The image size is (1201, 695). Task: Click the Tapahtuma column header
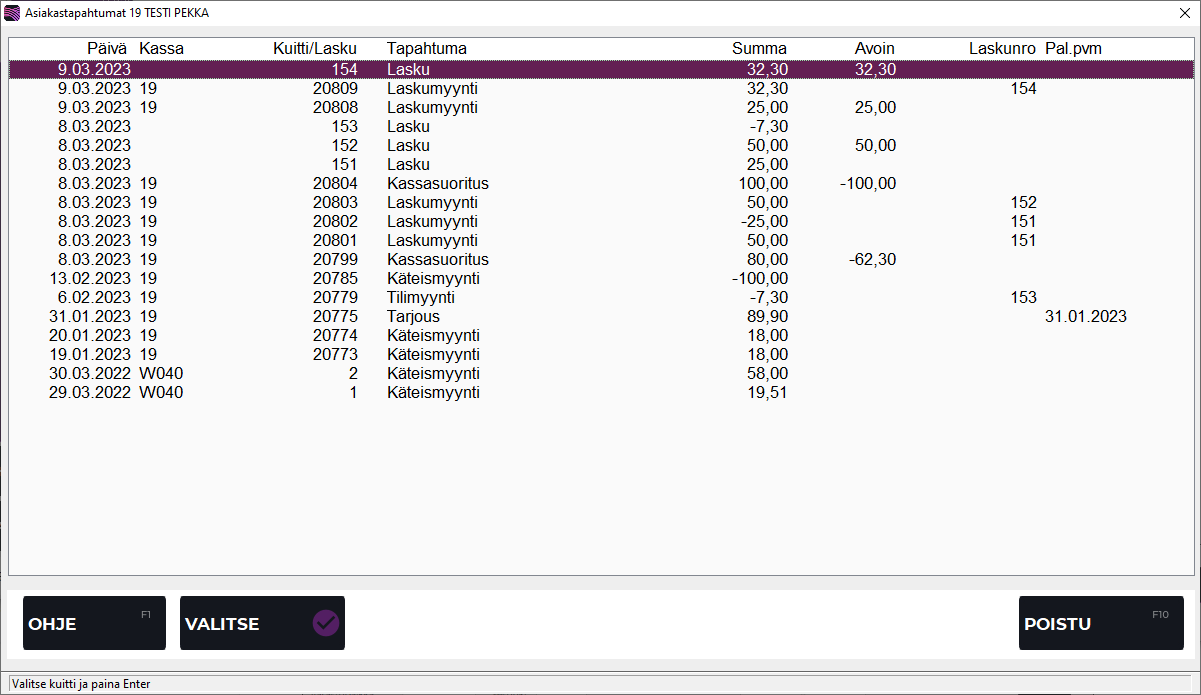[427, 49]
